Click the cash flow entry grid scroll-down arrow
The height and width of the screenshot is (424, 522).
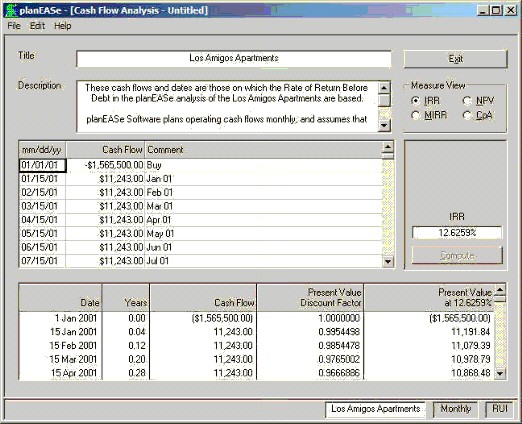(x=388, y=261)
